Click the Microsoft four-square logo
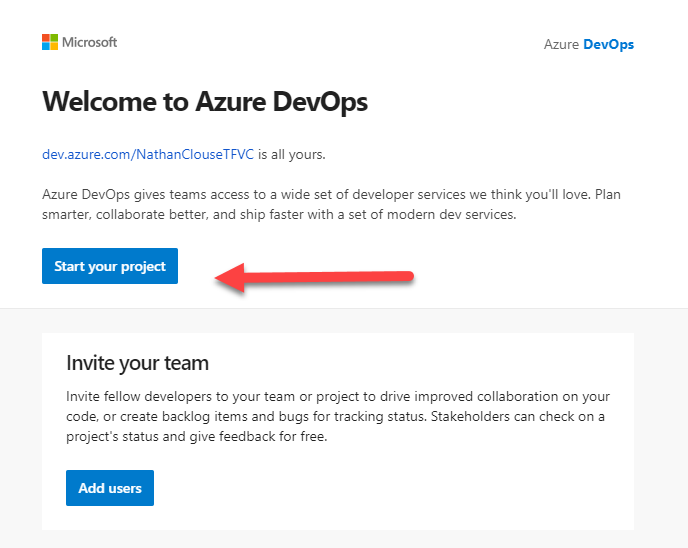This screenshot has height=548, width=688. tap(50, 42)
